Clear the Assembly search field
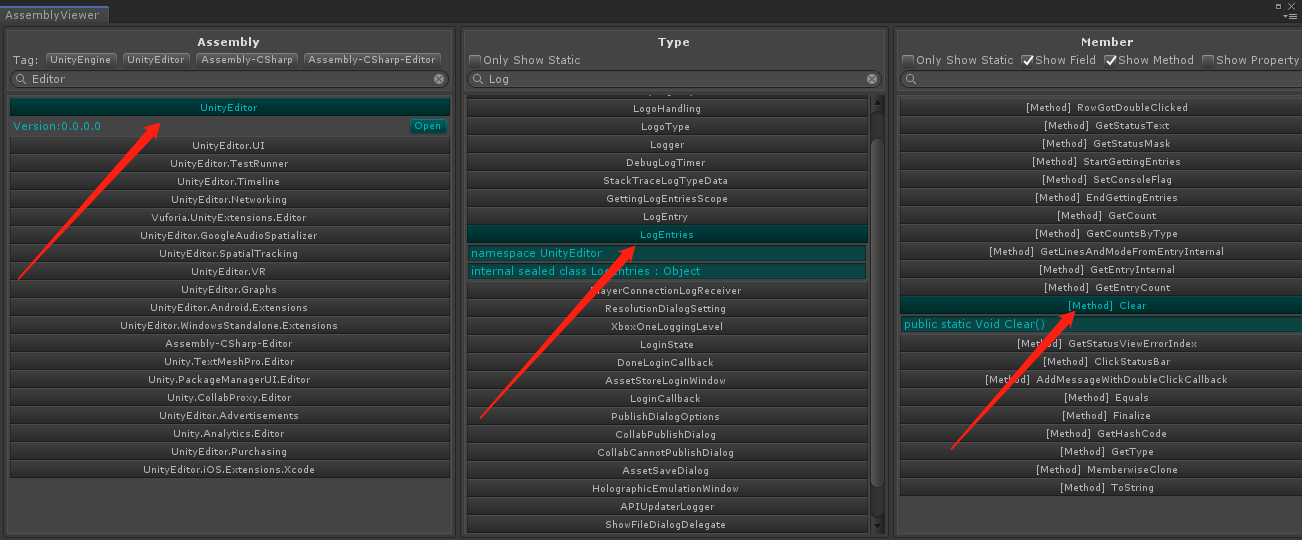1302x540 pixels. coord(439,79)
